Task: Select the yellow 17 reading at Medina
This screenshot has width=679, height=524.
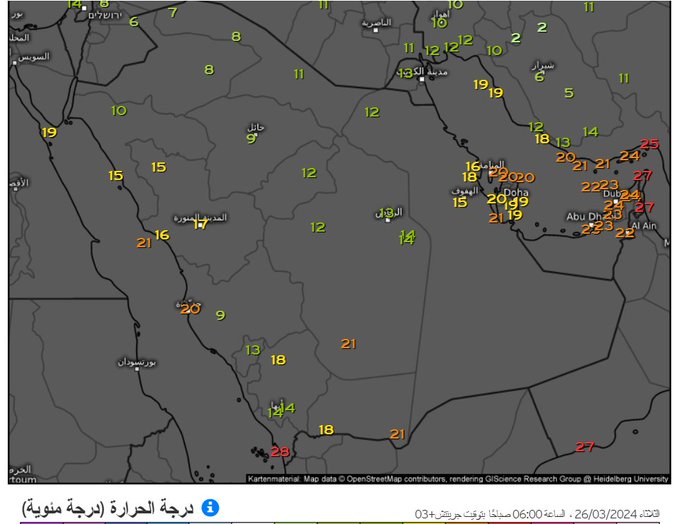Action: [x=200, y=224]
